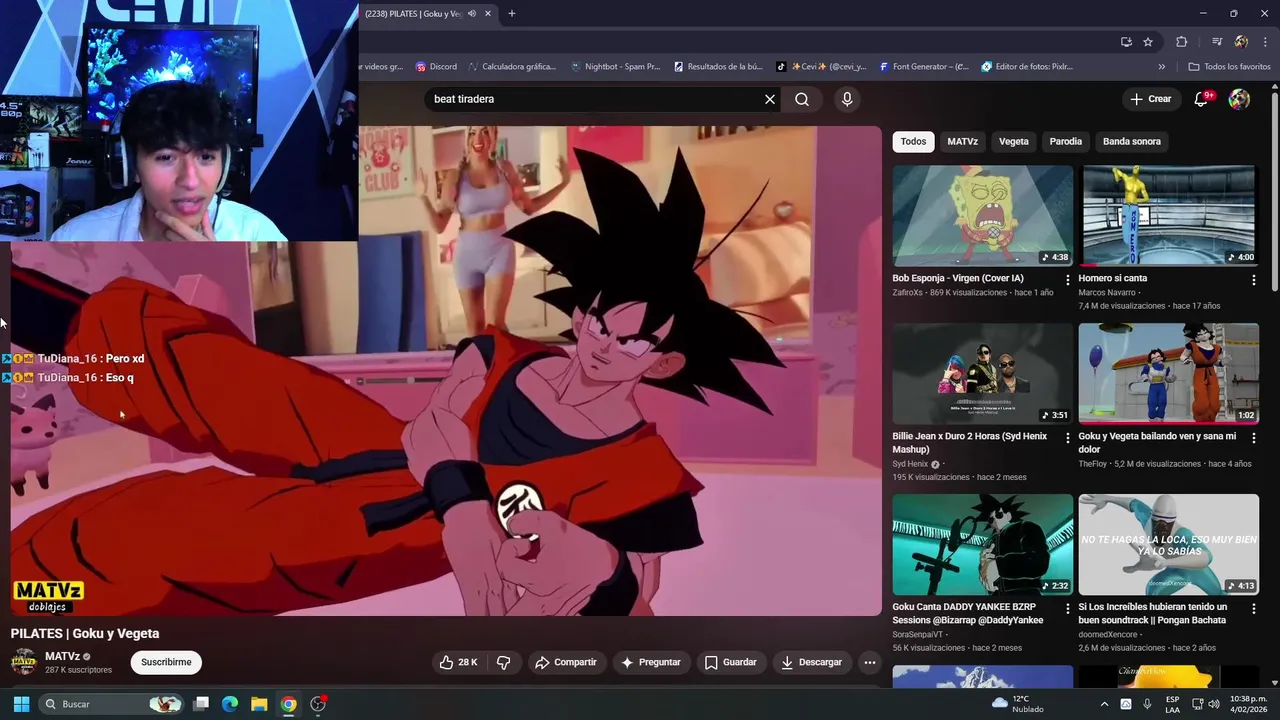This screenshot has height=720, width=1280.
Task: Open the weather widget showing 12°C Nublado
Action: (x=1016, y=704)
